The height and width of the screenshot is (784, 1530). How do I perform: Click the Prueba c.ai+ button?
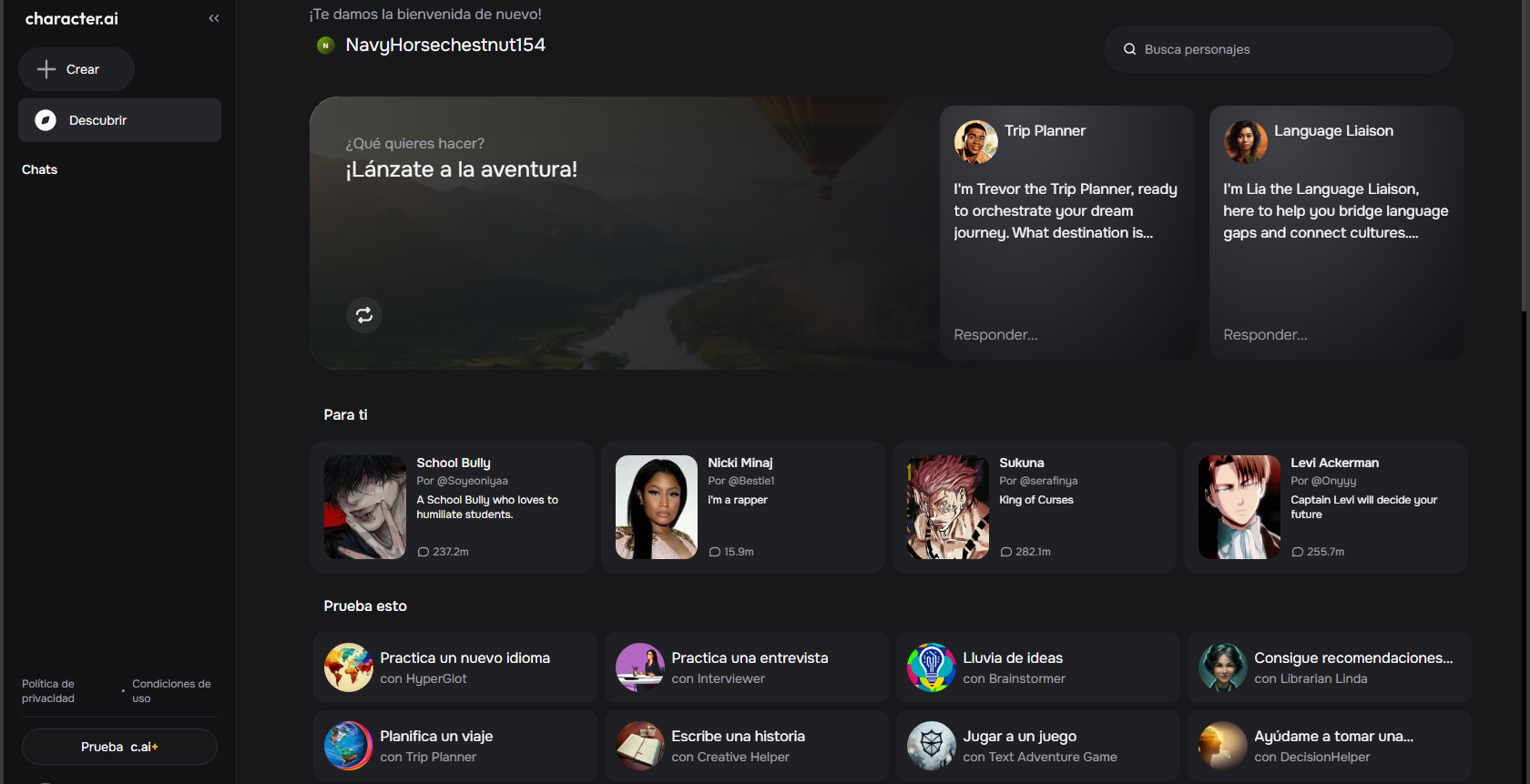point(119,747)
